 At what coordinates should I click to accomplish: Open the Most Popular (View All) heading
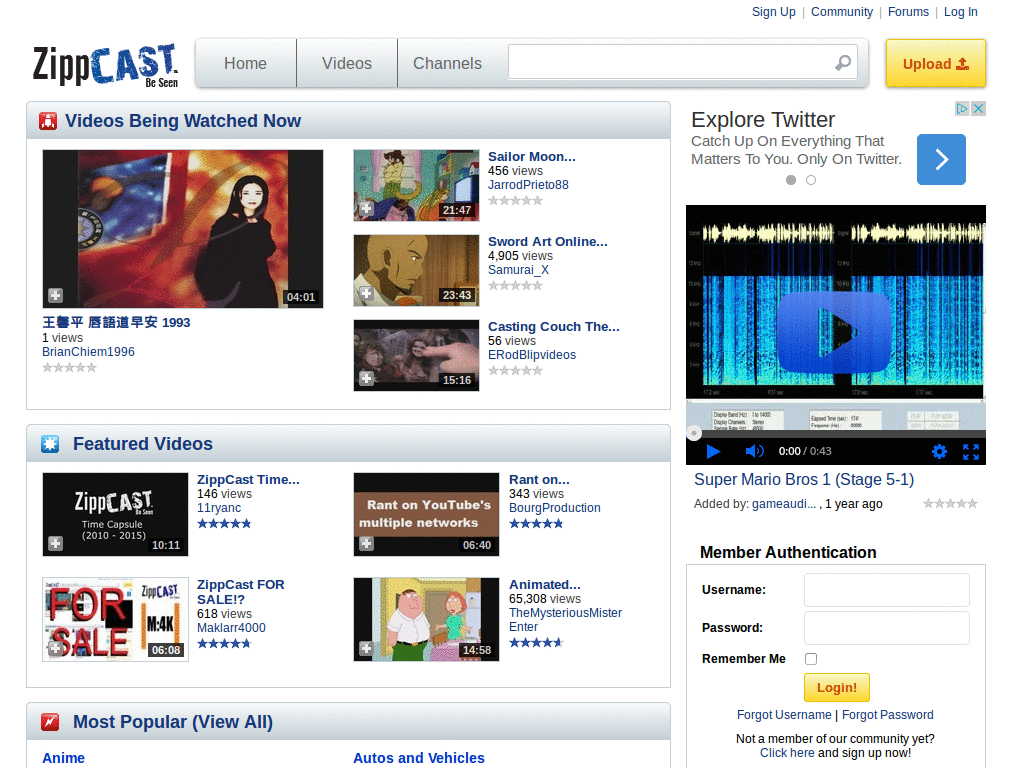point(173,722)
